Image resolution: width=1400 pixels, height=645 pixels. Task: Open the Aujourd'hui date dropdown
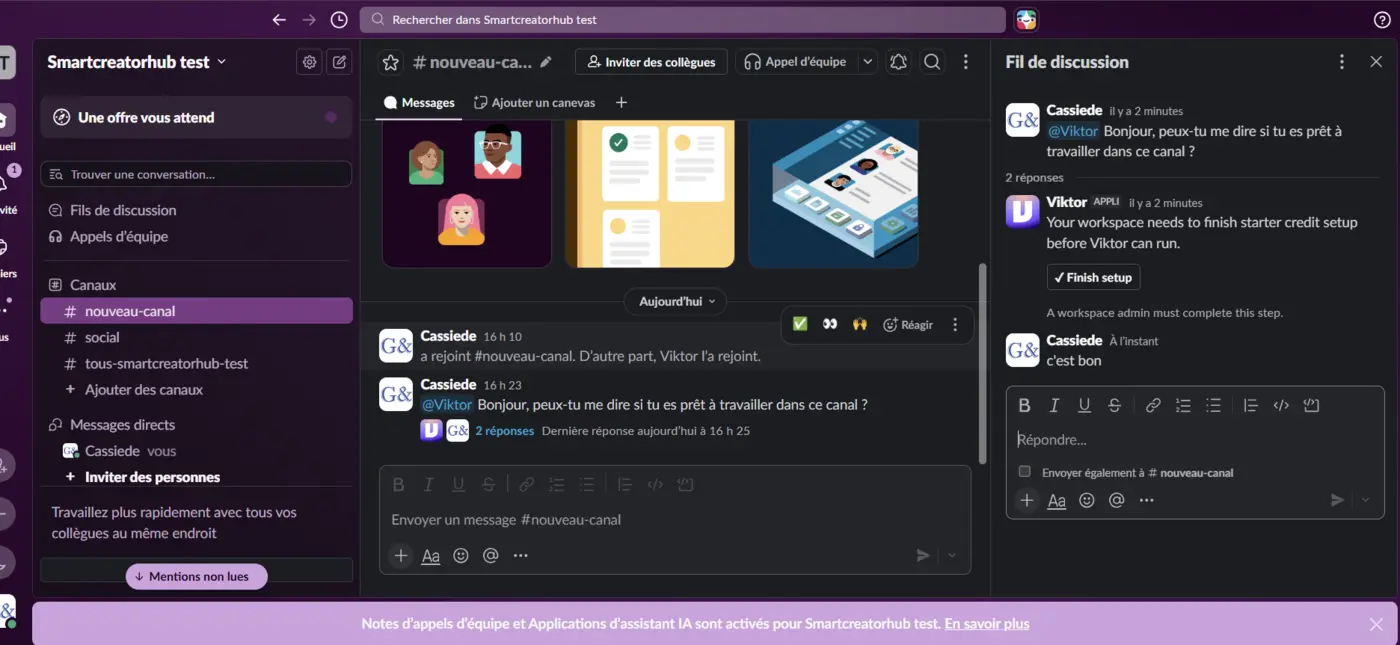675,301
